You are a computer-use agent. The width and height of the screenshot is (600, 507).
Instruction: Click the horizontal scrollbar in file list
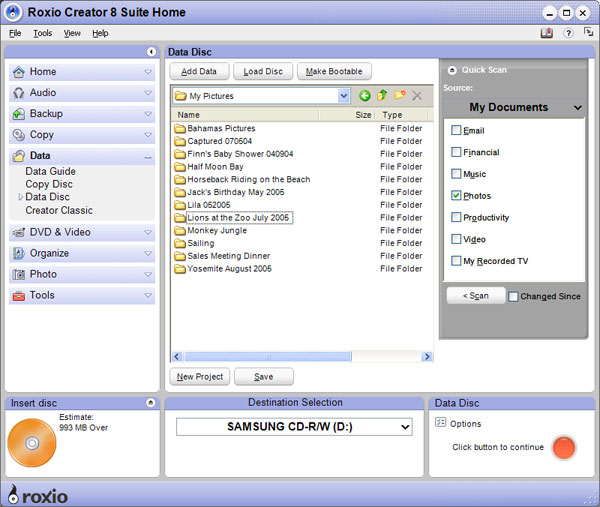pyautogui.click(x=267, y=356)
